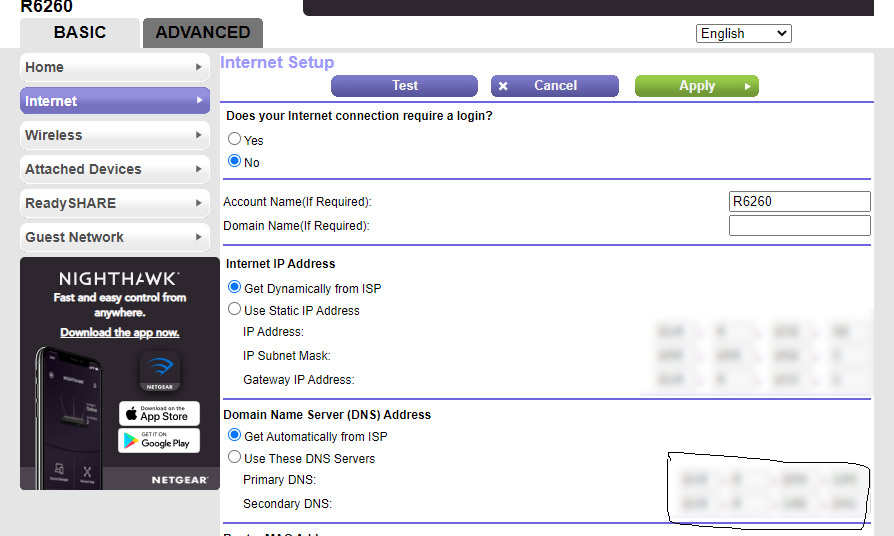Click the phone image in Nighthawk ad

pyautogui.click(x=68, y=416)
